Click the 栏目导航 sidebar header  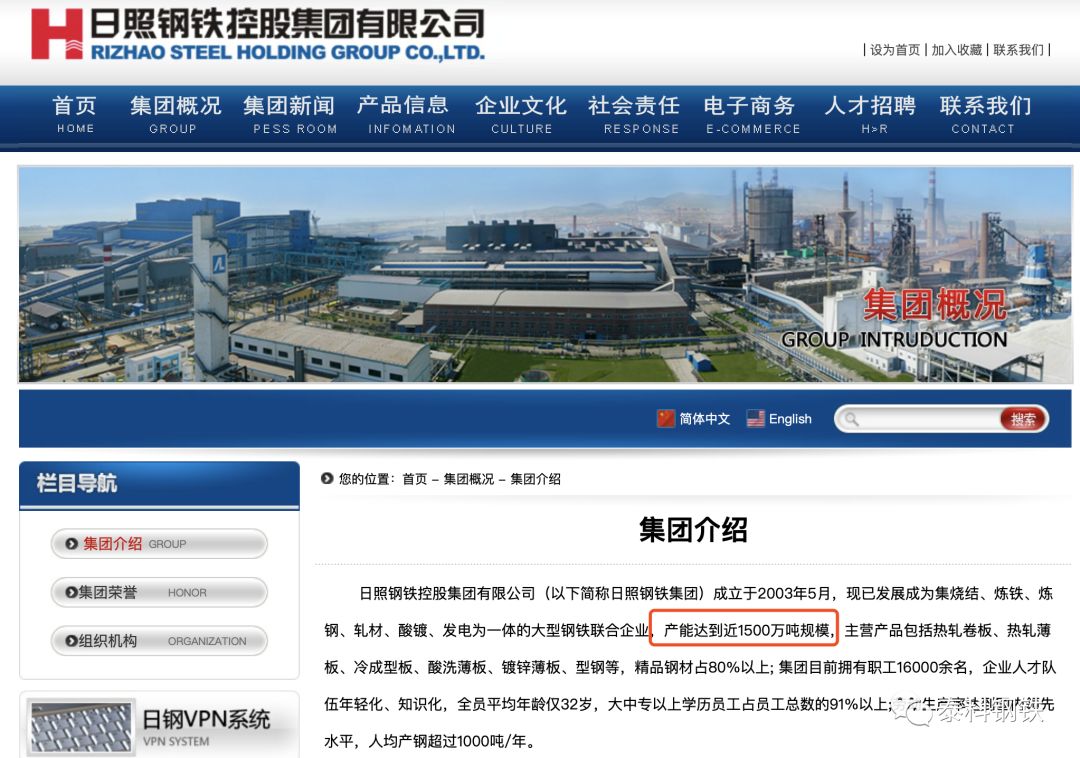point(159,485)
